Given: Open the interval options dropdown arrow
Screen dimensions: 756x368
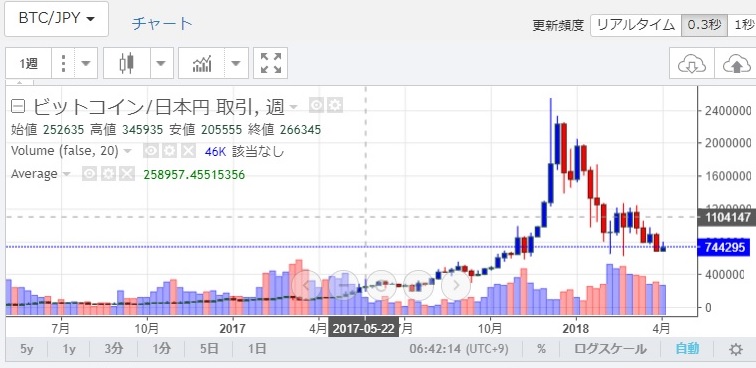Looking at the screenshot, I should (86, 63).
